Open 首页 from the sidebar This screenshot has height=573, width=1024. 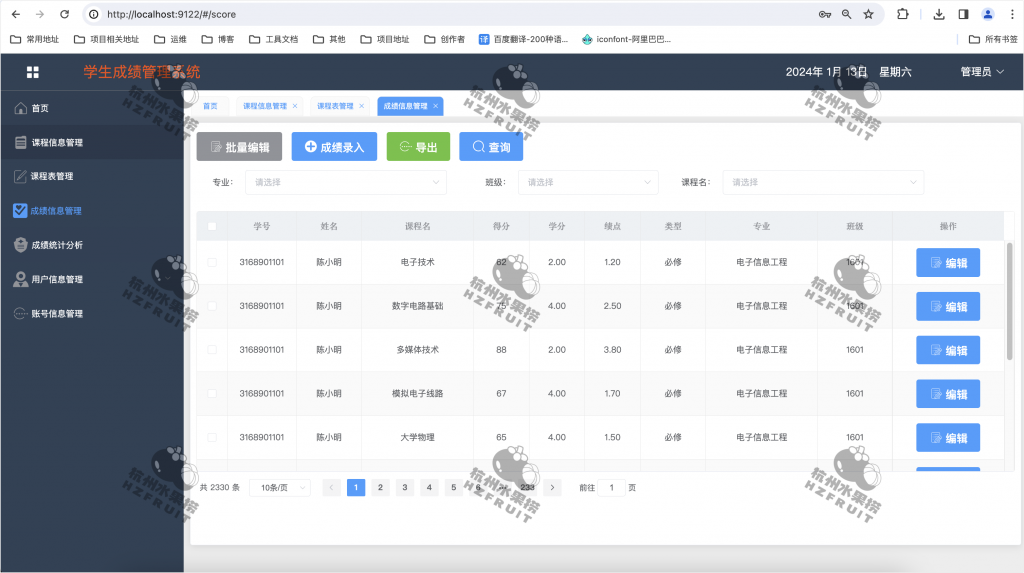click(x=92, y=108)
